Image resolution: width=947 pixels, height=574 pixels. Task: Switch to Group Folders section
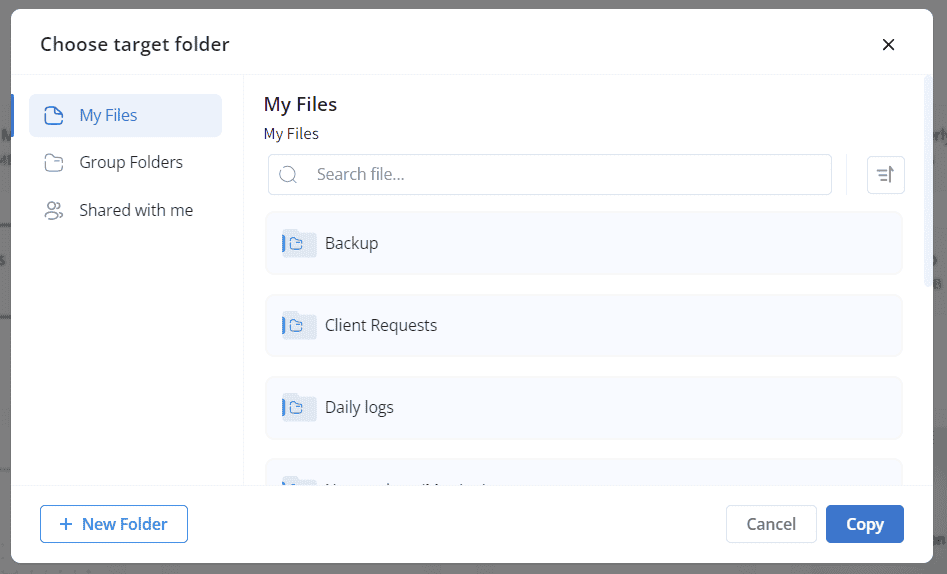[125, 163]
